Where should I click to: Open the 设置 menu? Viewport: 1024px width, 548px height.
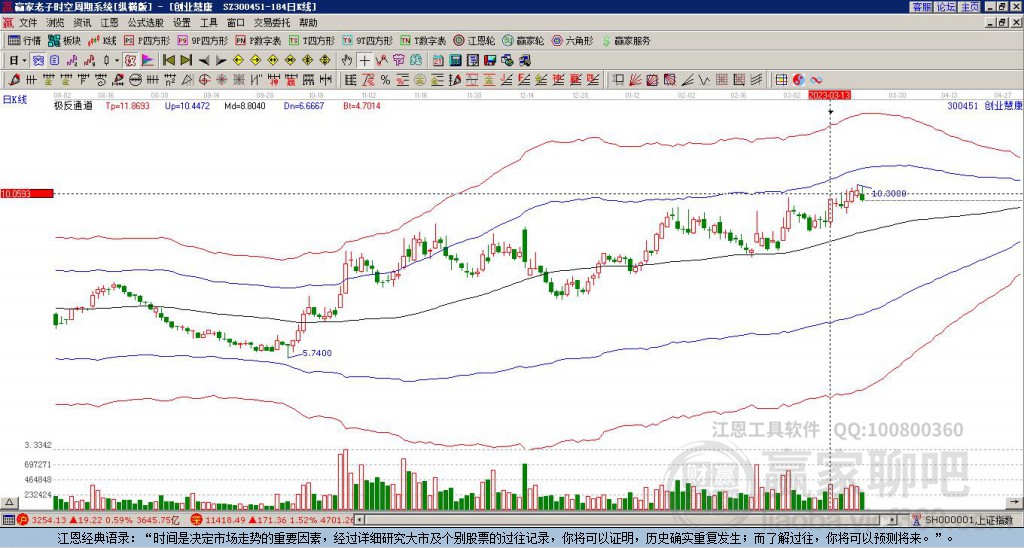coord(182,23)
